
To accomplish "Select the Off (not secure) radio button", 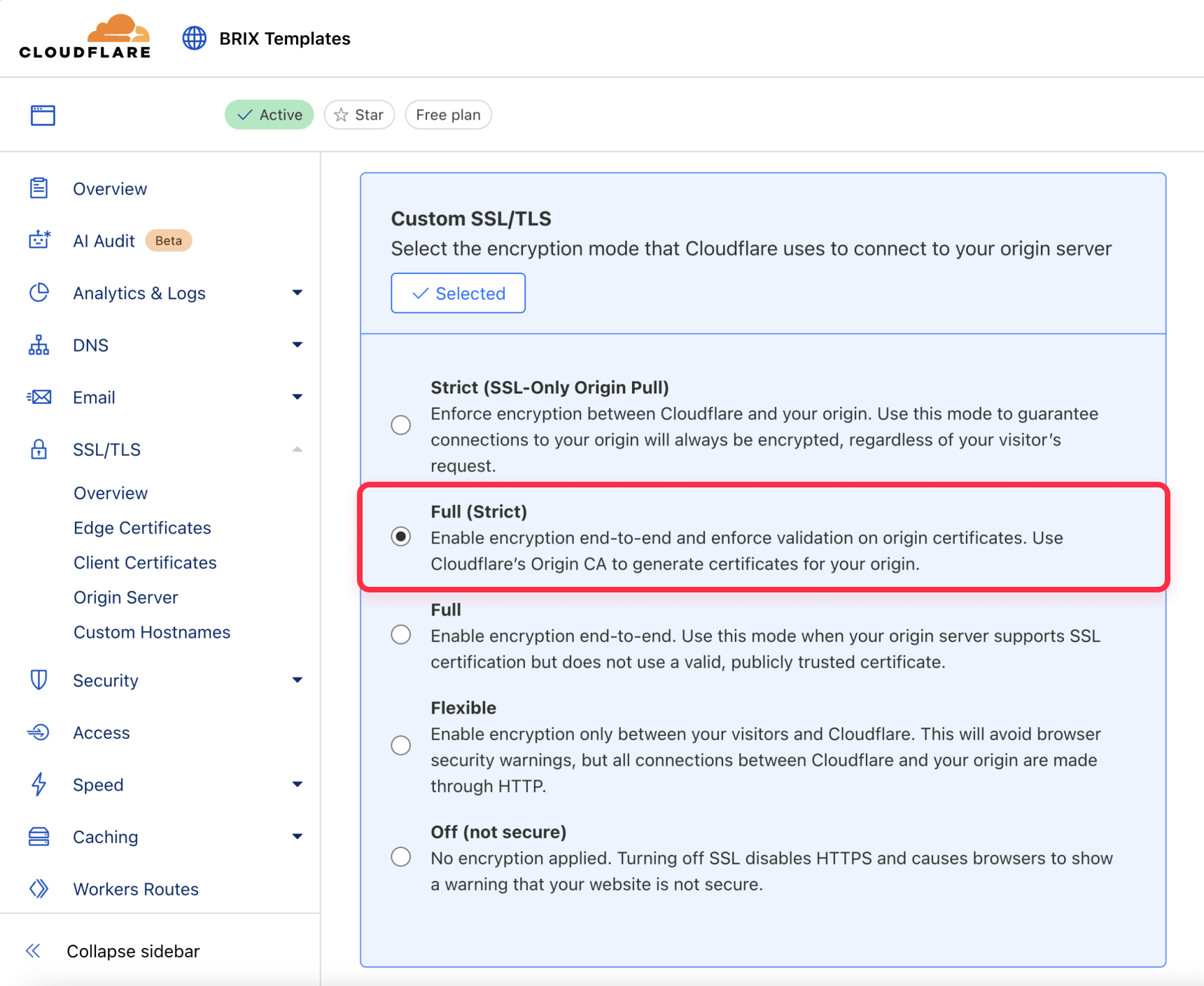I will (401, 856).
